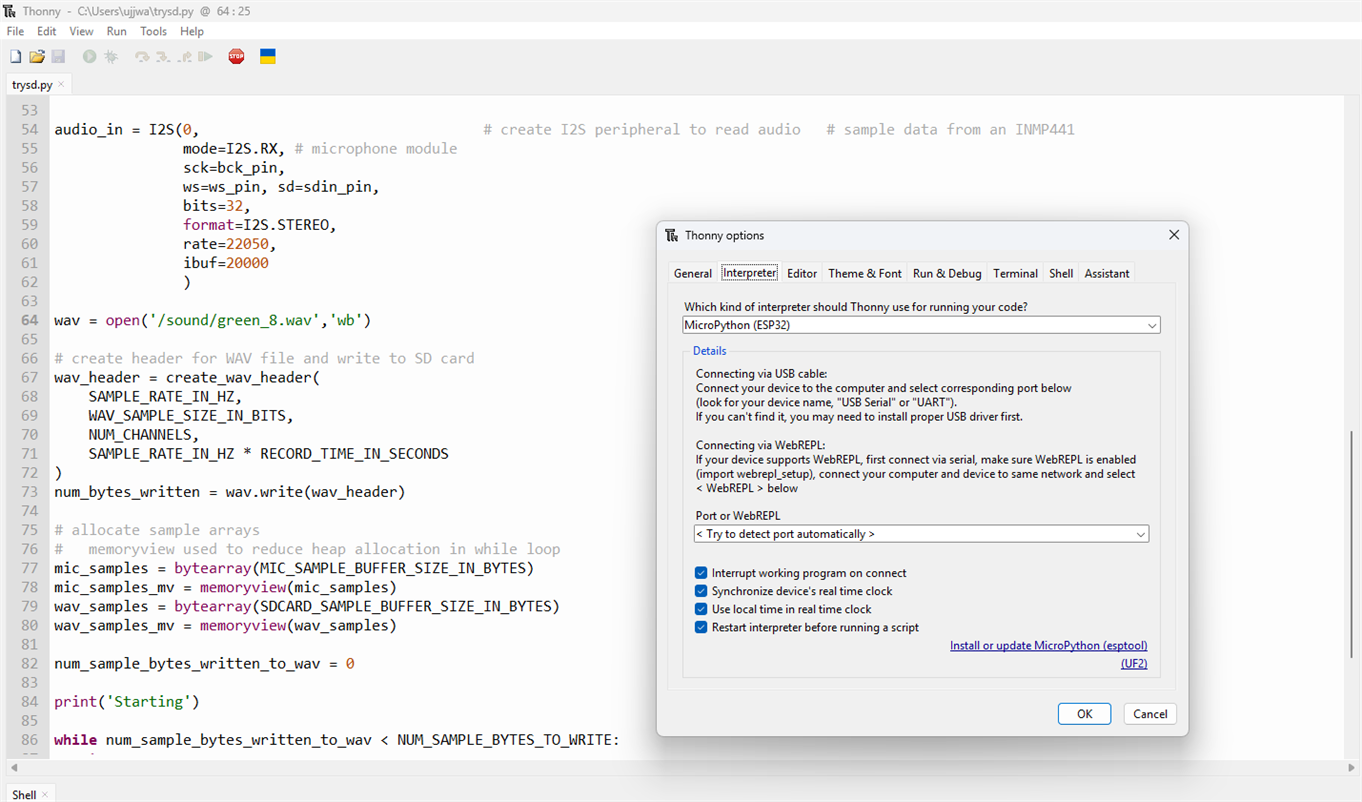The height and width of the screenshot is (802, 1362).
Task: Close the trysd.py editor tab
Action: 61,85
